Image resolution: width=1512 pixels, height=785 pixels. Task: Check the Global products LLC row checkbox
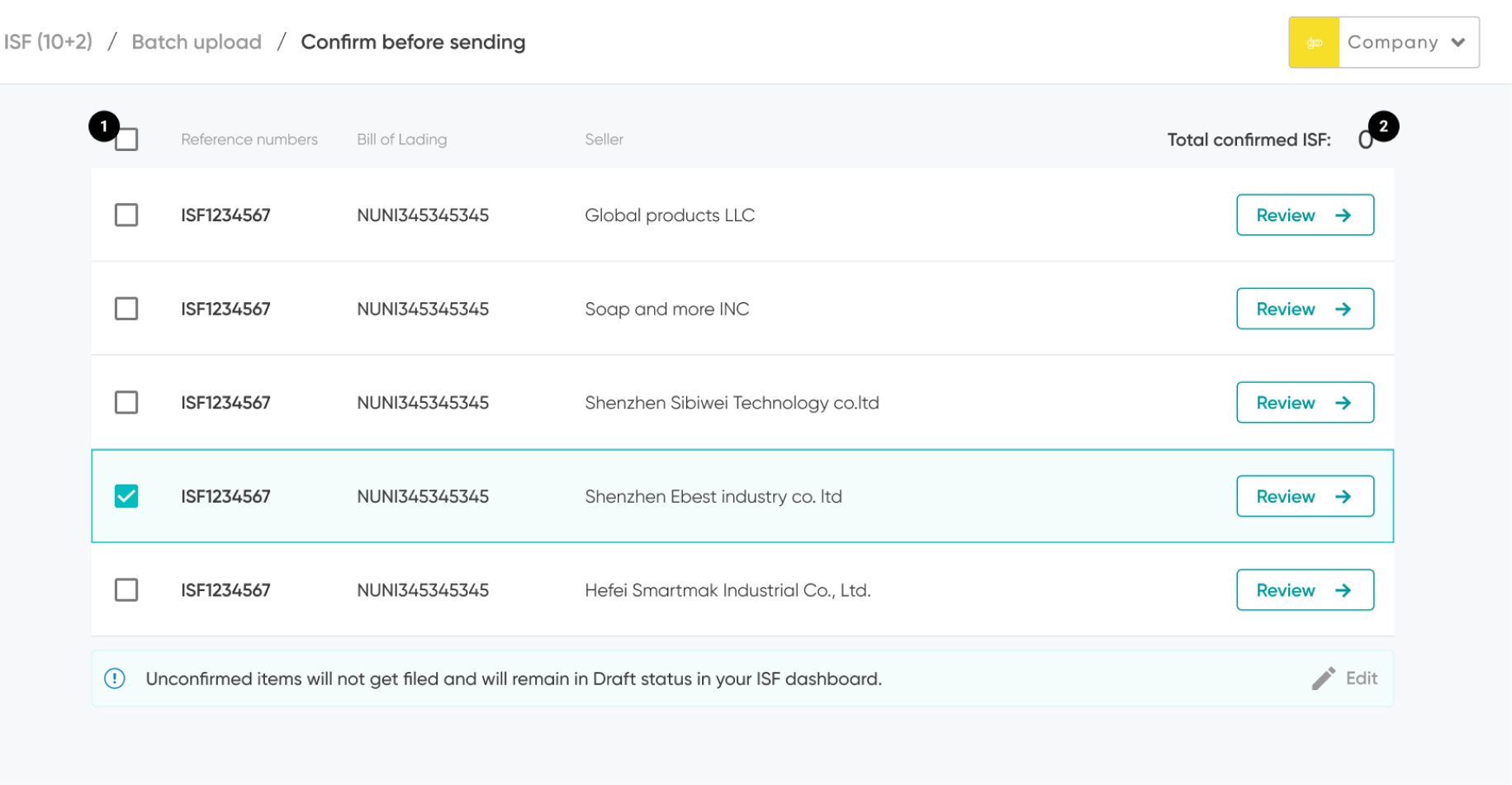point(126,215)
